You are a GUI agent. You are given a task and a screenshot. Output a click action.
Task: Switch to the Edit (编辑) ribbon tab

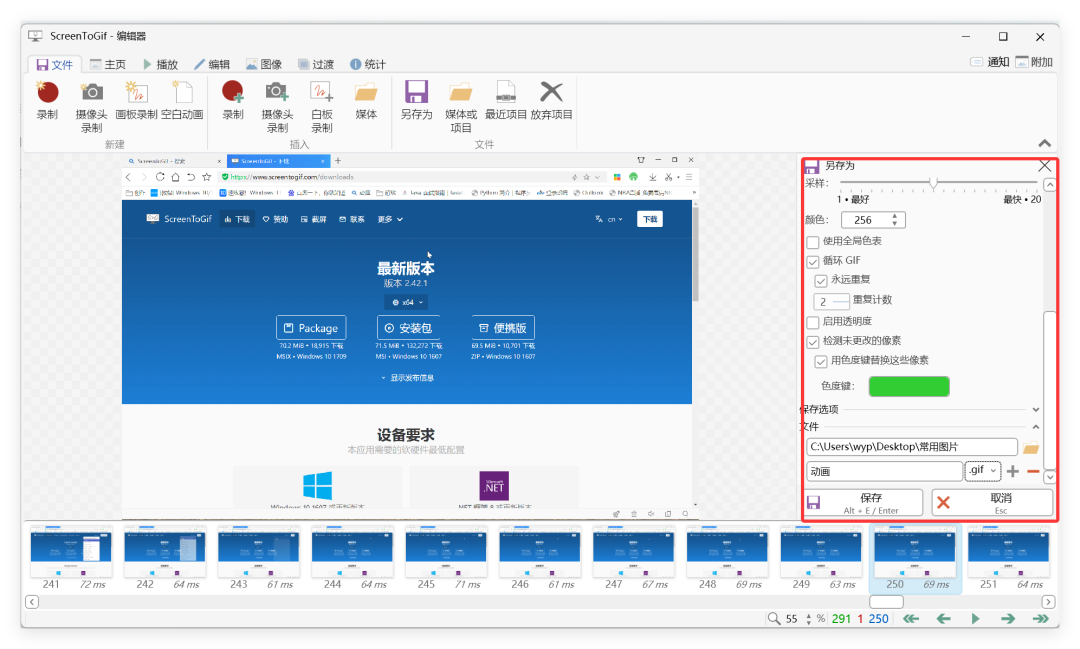coord(212,64)
